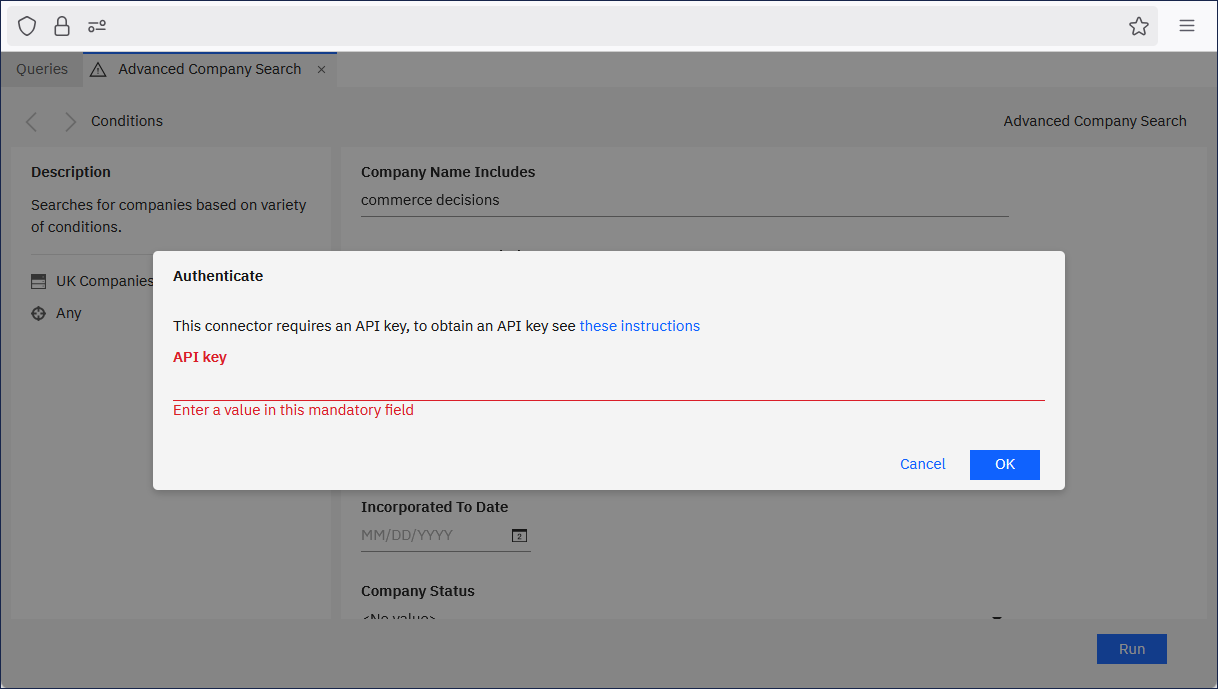Open the site permissions settings icon

(x=97, y=26)
